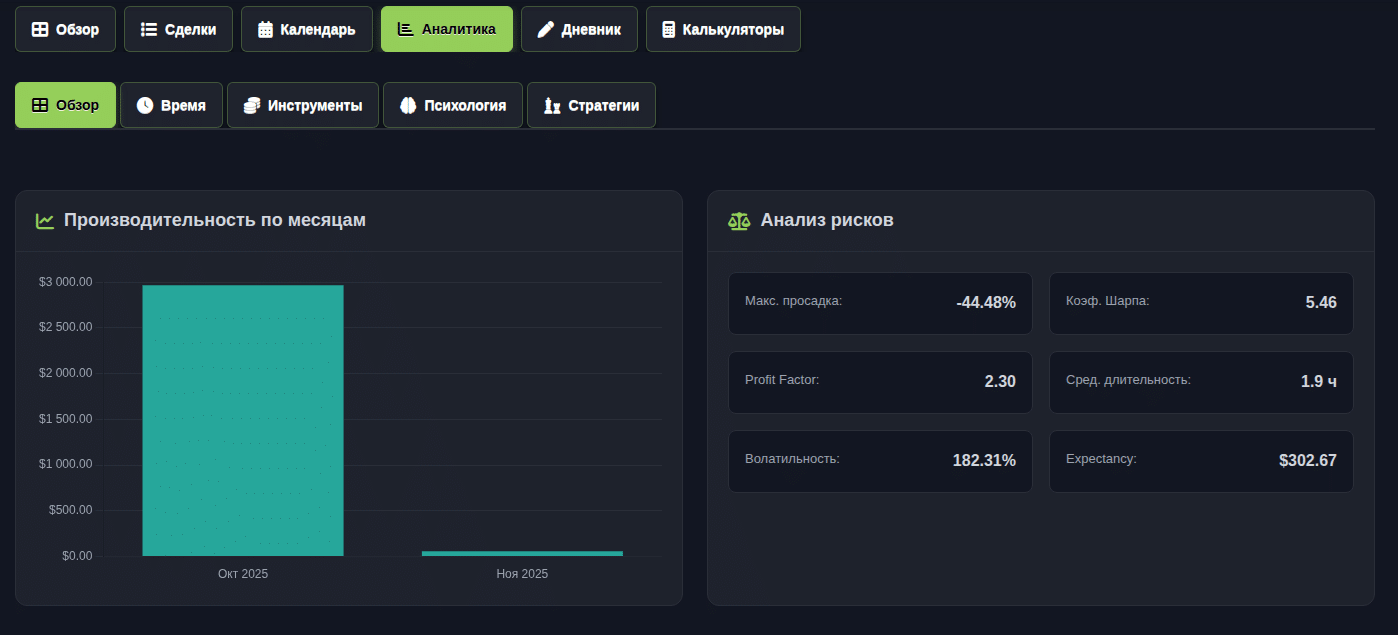Click the small Ноя 2025 bar
The image size is (1398, 635).
point(522,553)
